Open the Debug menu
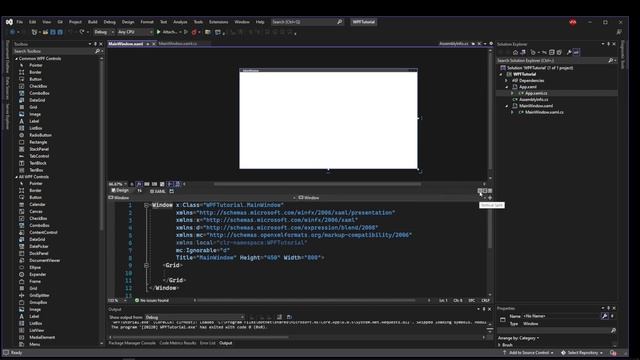Viewport: 640px width, 360px height. pyautogui.click(x=109, y=22)
